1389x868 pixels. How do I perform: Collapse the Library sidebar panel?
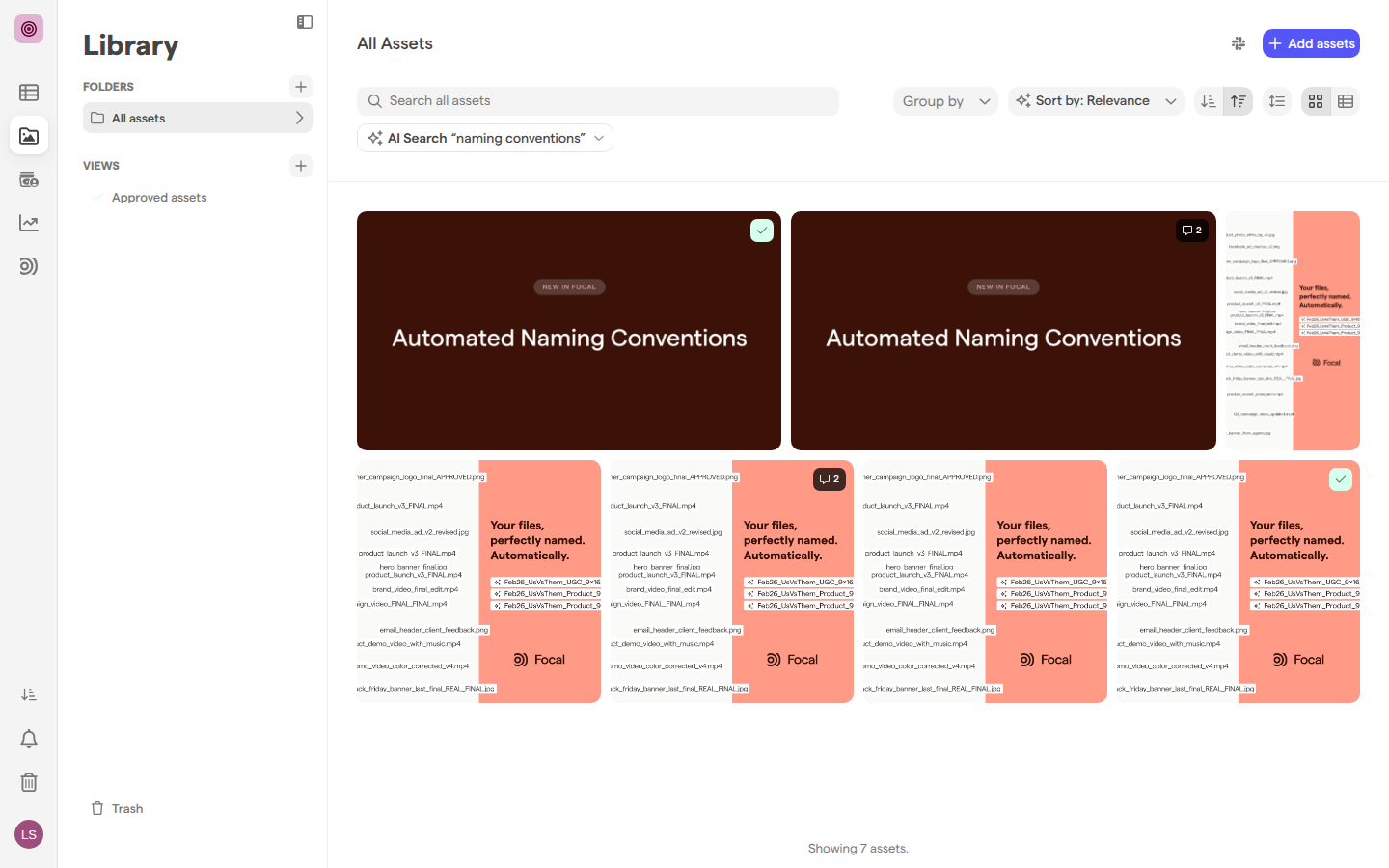pyautogui.click(x=305, y=22)
